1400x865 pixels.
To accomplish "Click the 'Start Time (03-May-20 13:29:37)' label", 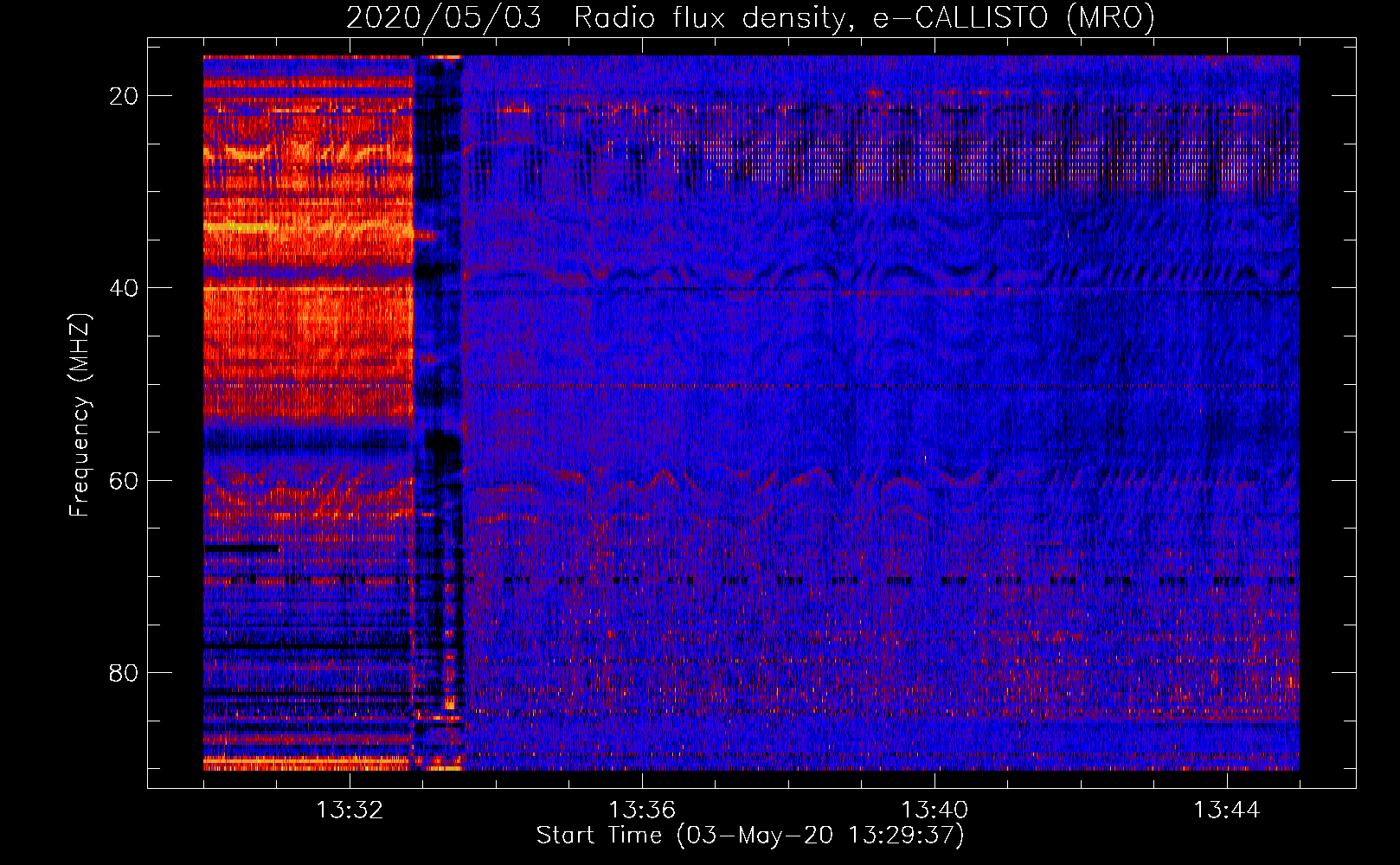I will click(x=750, y=836).
